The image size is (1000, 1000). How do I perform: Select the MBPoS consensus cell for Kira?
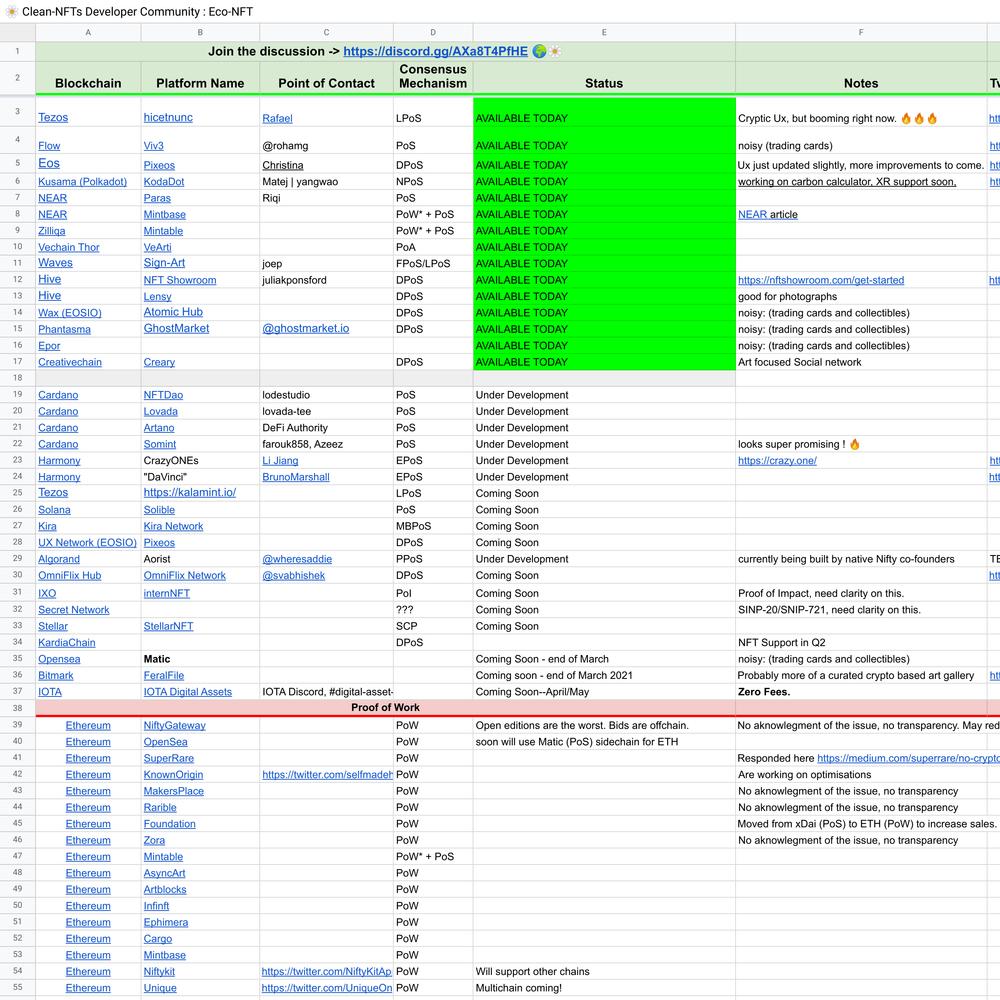click(433, 526)
